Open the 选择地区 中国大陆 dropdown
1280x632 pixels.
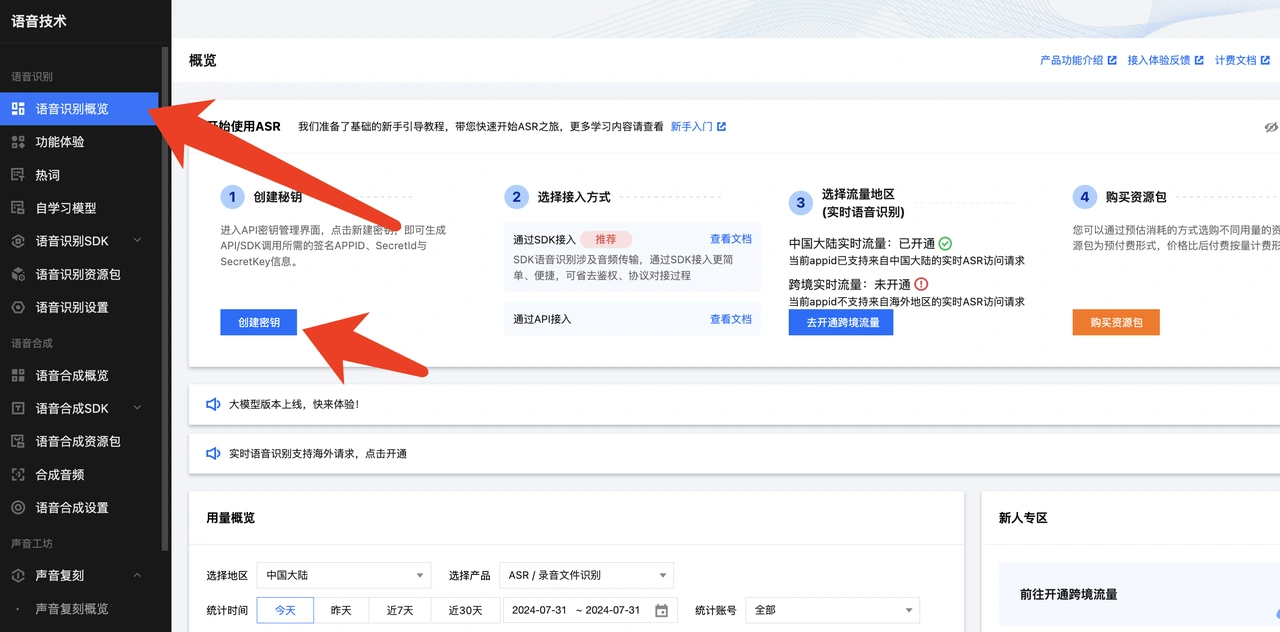tap(344, 575)
